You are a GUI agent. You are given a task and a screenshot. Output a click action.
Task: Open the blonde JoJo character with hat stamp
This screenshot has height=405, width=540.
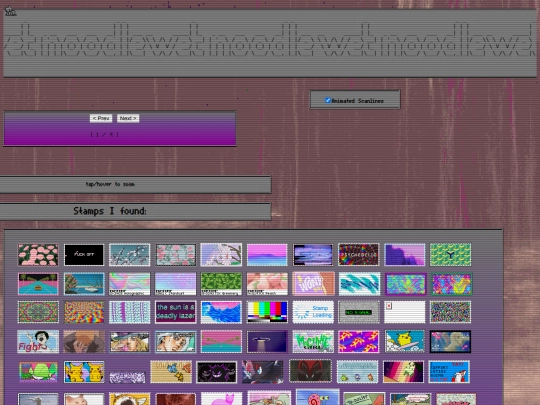click(129, 342)
